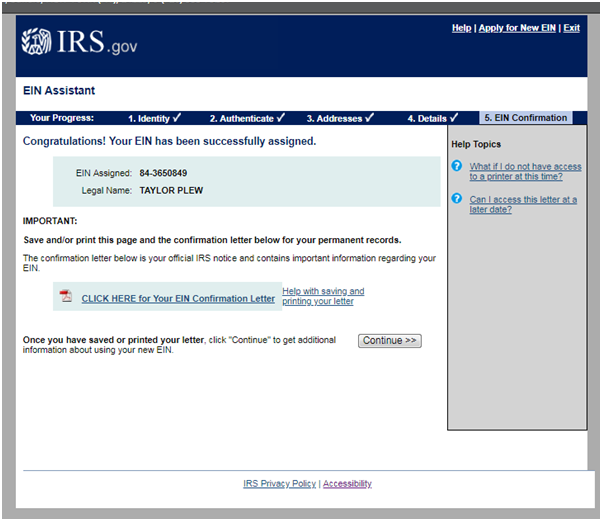Click question mark icon beside later date topic
The width and height of the screenshot is (602, 521).
[x=457, y=199]
